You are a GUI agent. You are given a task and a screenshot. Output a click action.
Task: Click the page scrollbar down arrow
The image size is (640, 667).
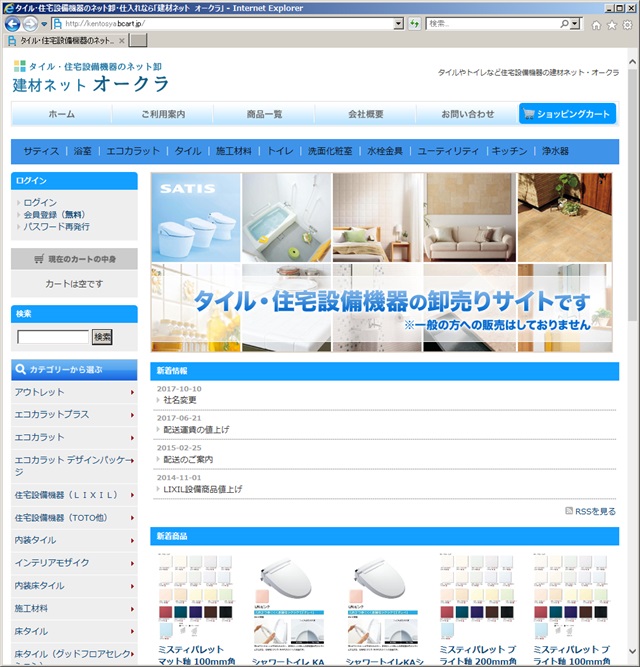pyautogui.click(x=632, y=651)
